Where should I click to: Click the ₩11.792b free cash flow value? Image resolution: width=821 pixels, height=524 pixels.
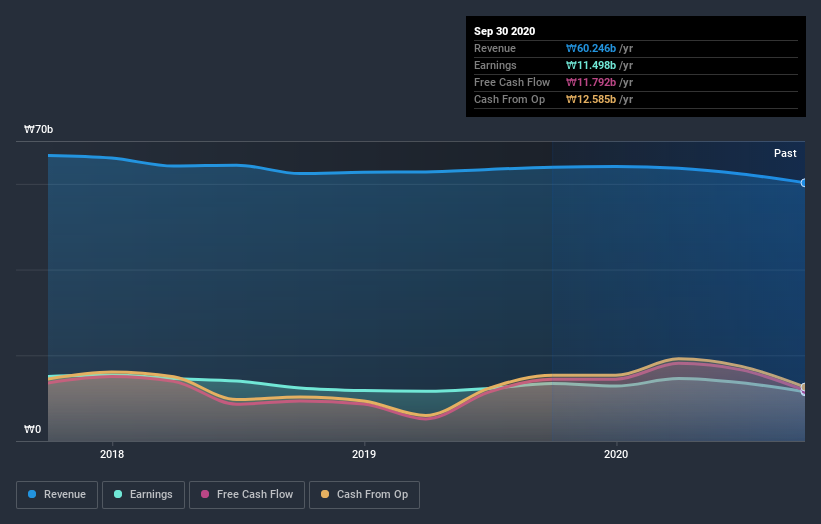pyautogui.click(x=591, y=83)
